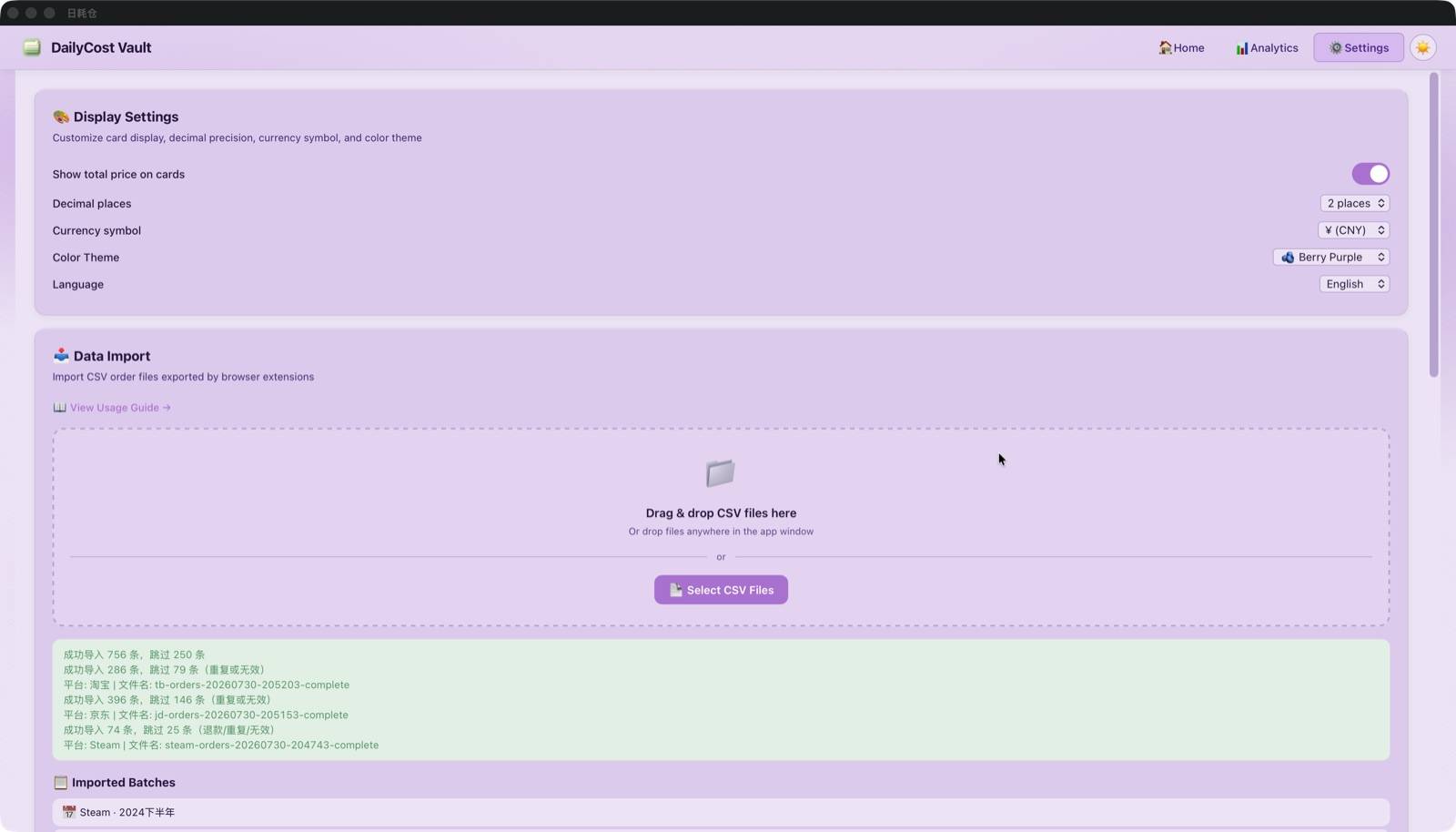
Task: Open the Currency symbol dropdown
Action: pos(1354,230)
